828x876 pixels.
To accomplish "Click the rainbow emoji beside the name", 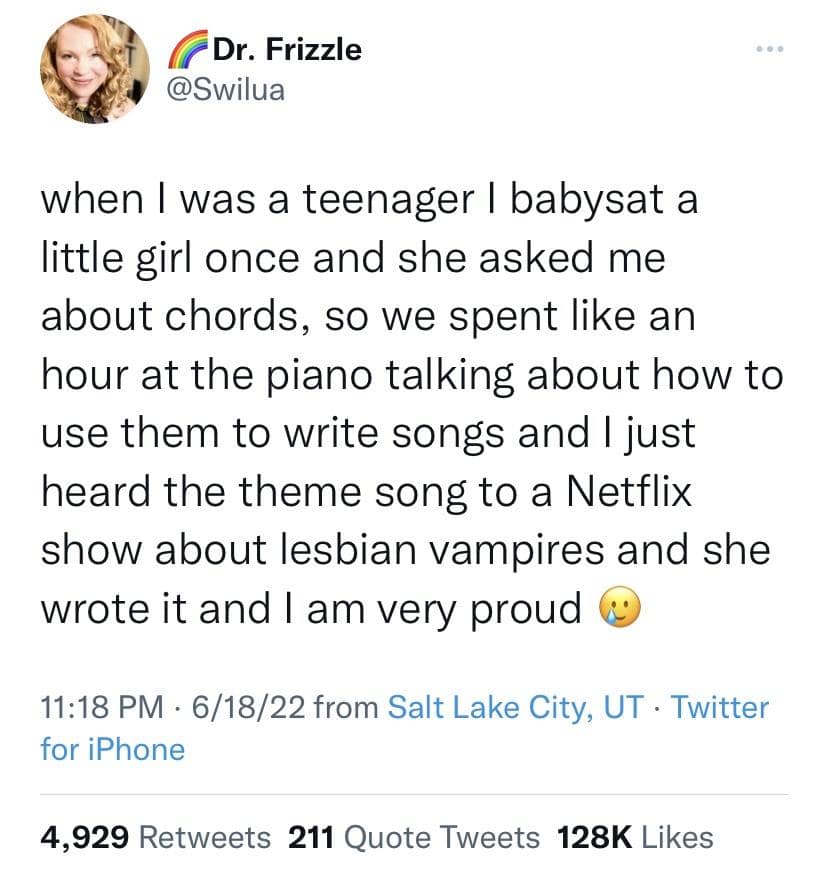I will tap(183, 49).
